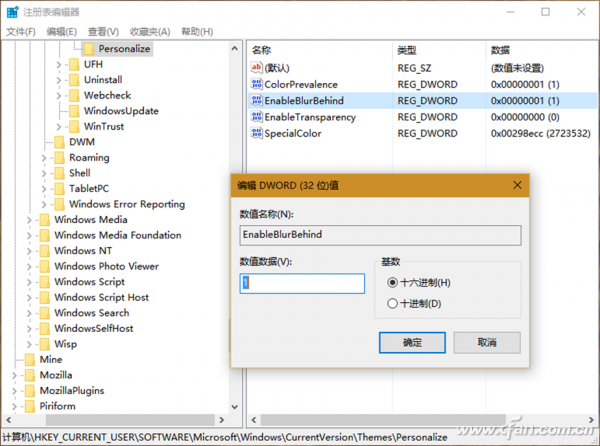Select the WindowsSelfHost tree item

[x=94, y=329]
